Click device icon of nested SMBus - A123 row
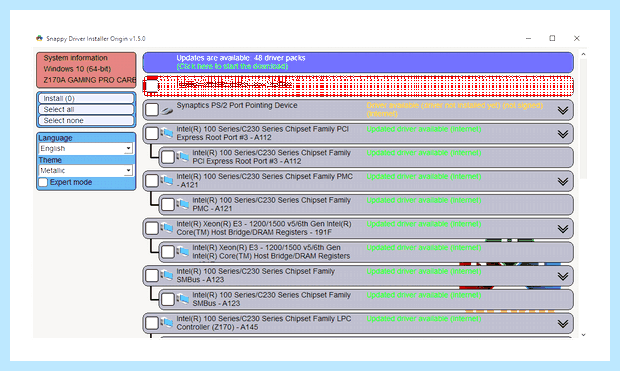The width and height of the screenshot is (620, 371). click(x=182, y=299)
